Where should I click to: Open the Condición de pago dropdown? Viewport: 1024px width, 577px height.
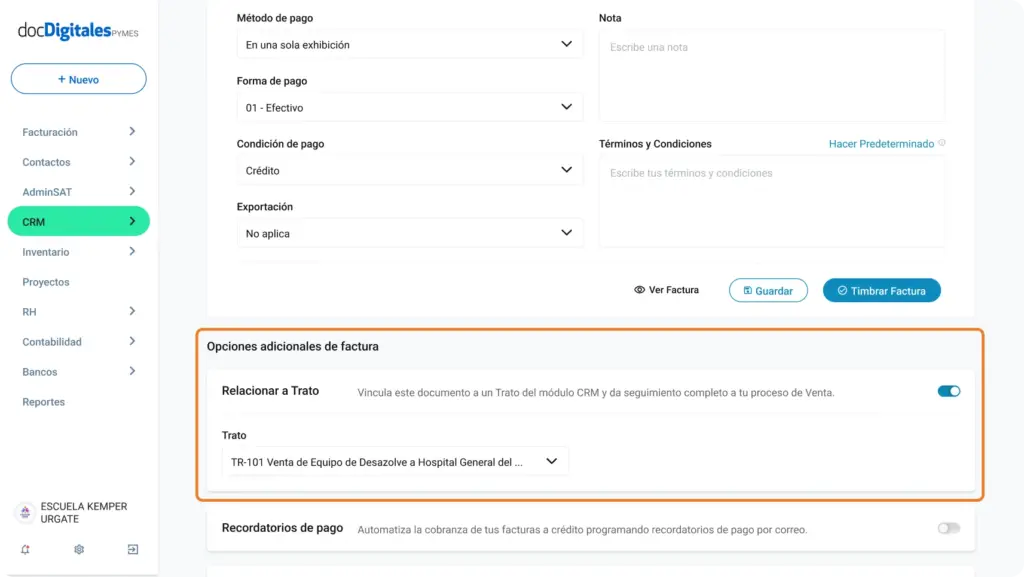(x=409, y=170)
